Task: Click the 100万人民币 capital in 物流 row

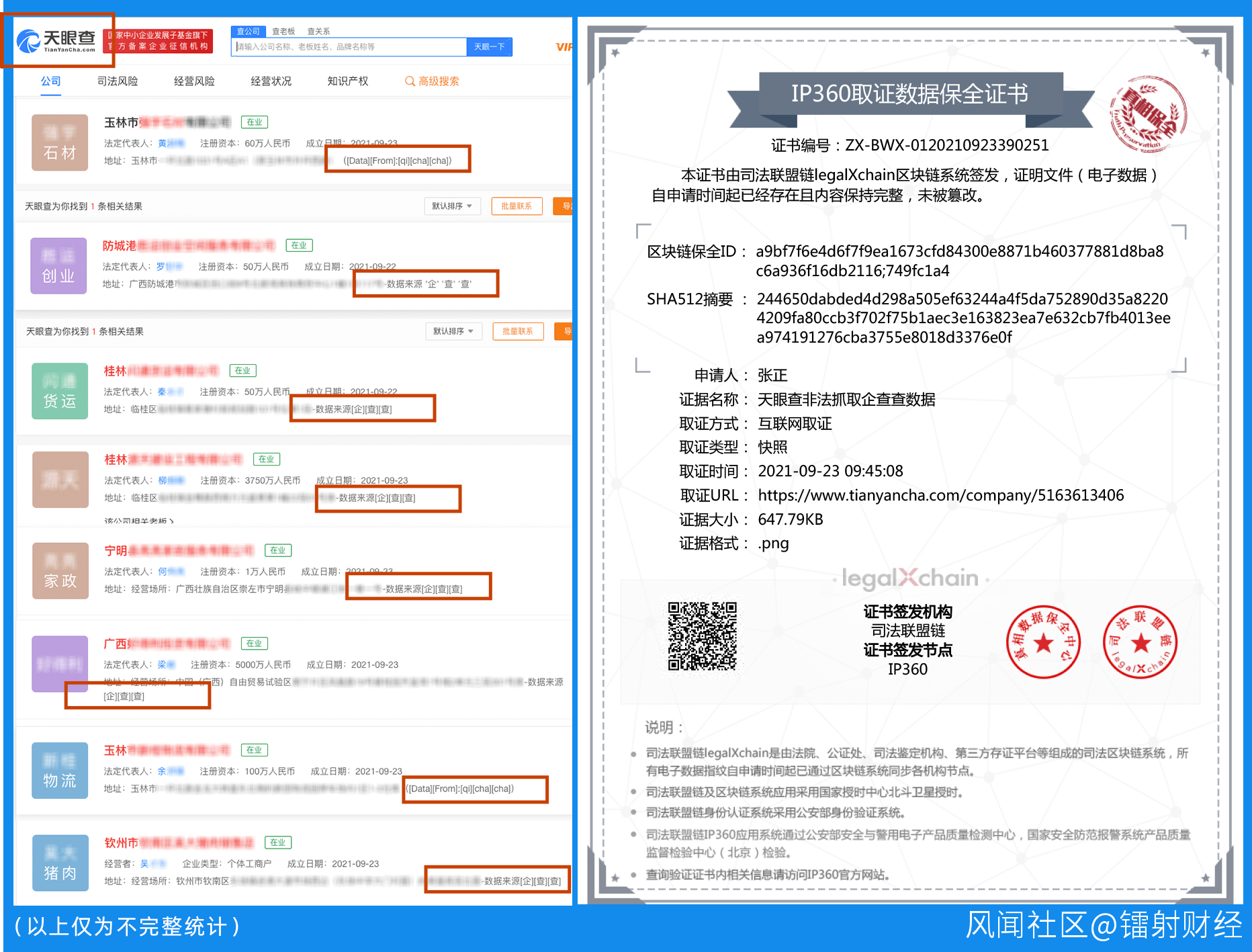Action: [269, 771]
